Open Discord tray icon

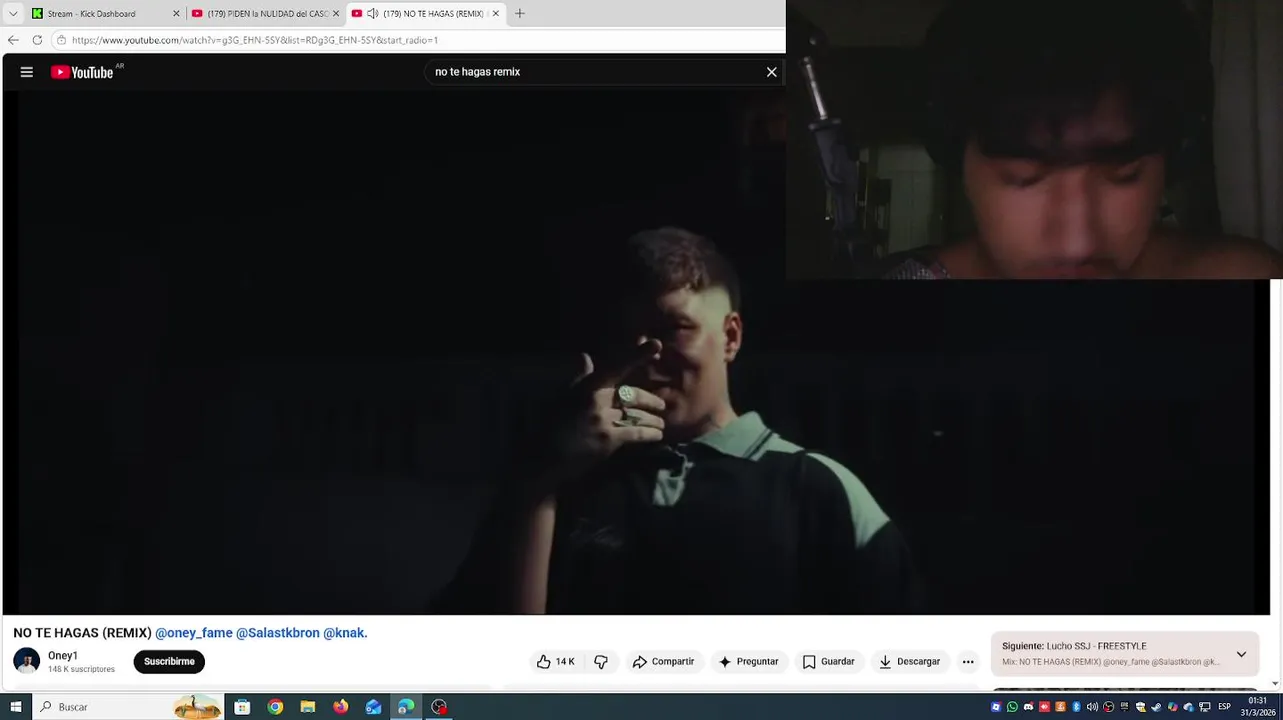1028,707
